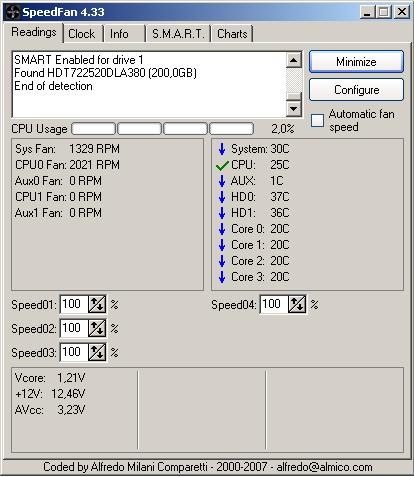Click the Minimize button
This screenshot has height=477, width=414.
(x=356, y=62)
